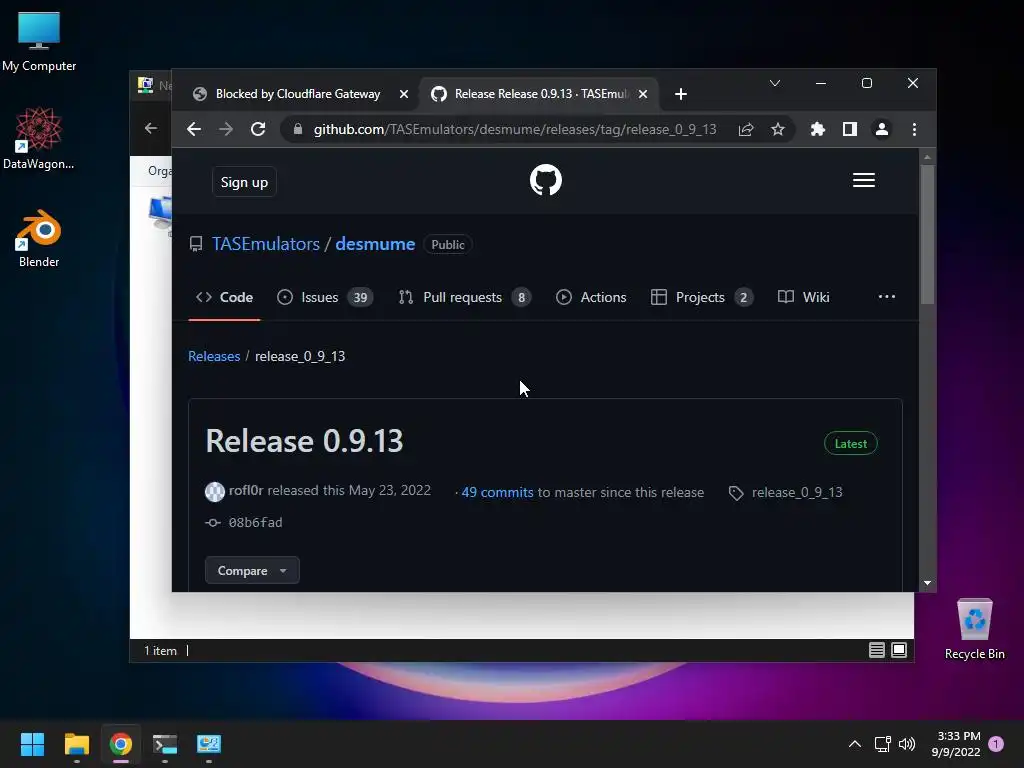Image resolution: width=1024 pixels, height=768 pixels.
Task: Click Chrome's back arrow button
Action: 194,129
